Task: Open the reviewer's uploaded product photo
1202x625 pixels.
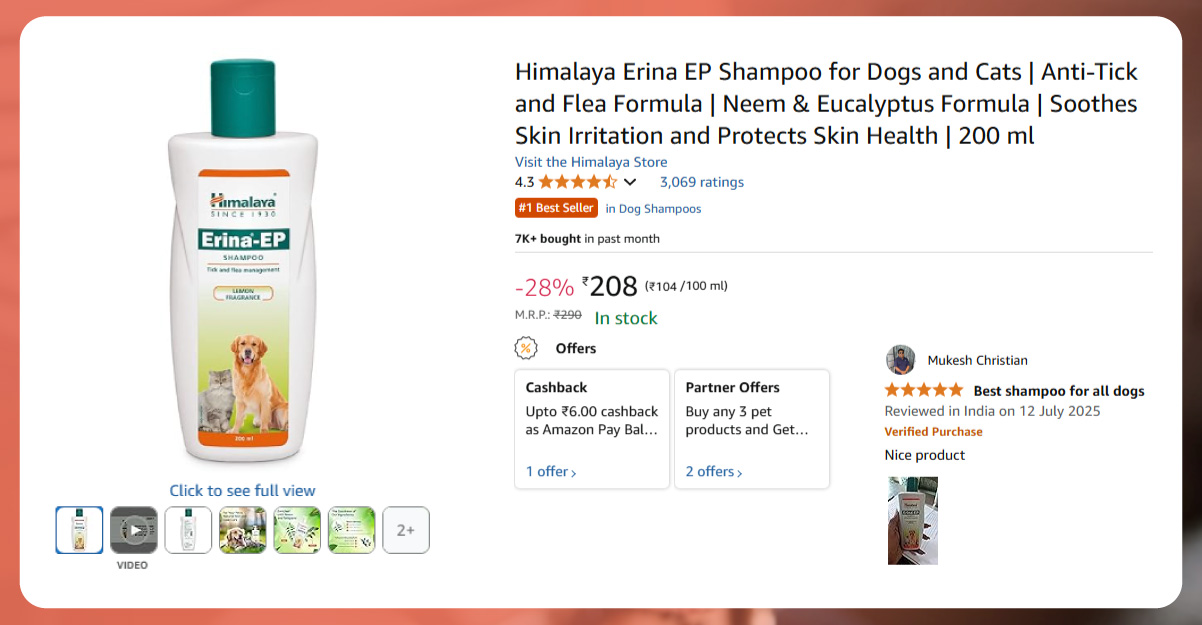Action: coord(912,520)
